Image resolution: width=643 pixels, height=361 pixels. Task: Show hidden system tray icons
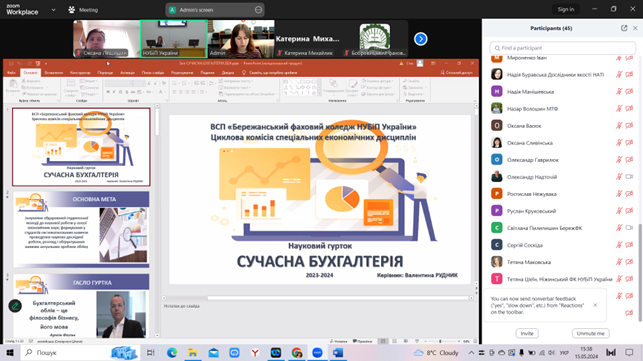click(471, 352)
